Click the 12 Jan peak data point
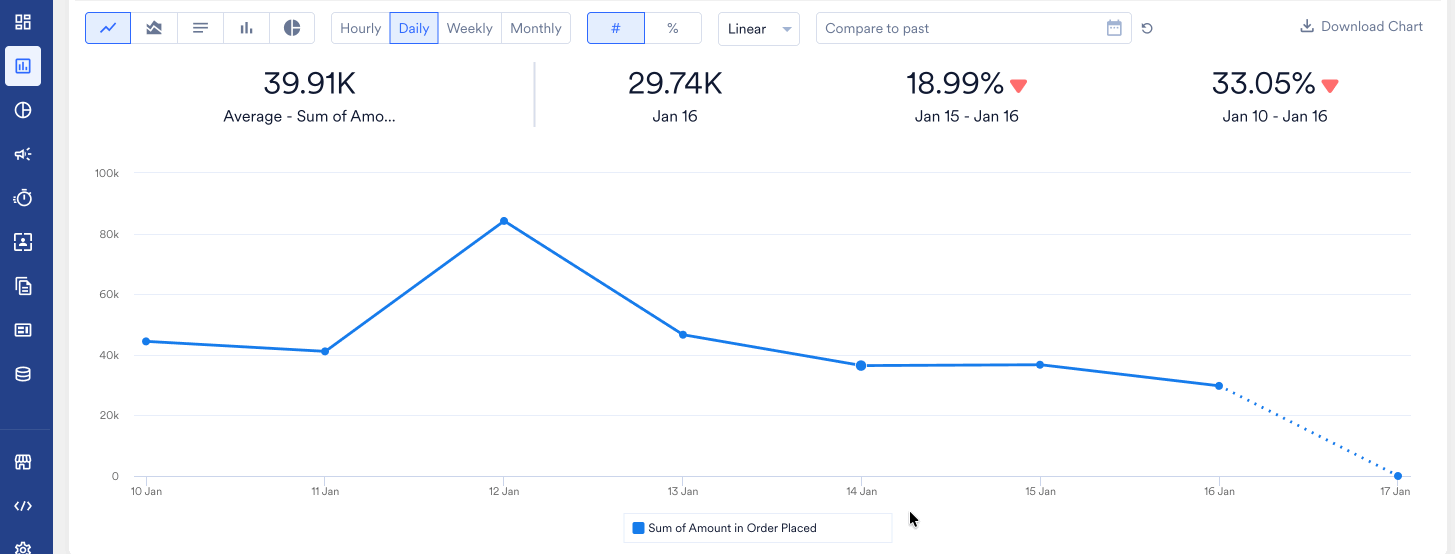Screen dimensions: 1455x554 pyautogui.click(x=504, y=221)
